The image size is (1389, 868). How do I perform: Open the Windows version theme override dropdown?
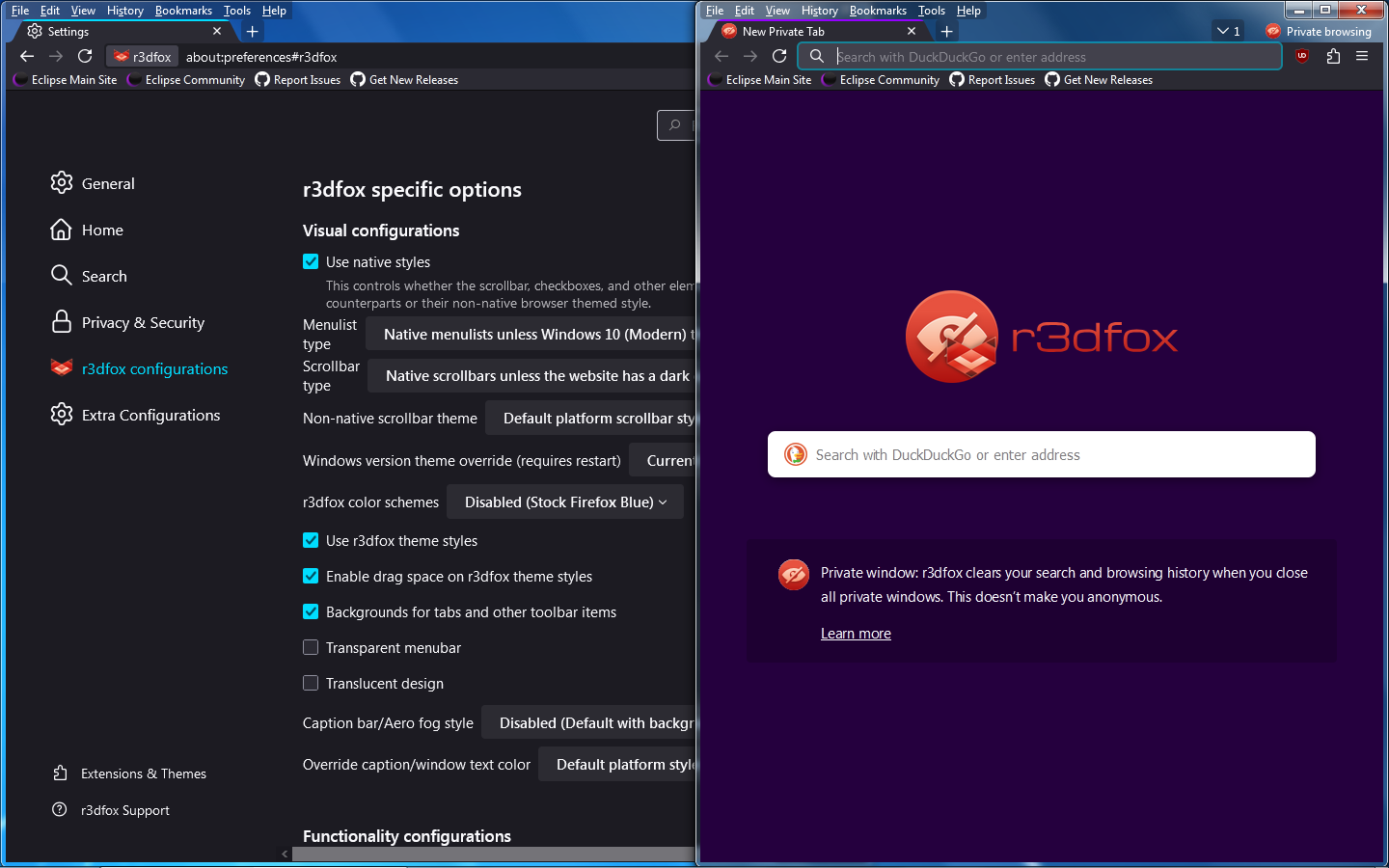click(x=662, y=461)
